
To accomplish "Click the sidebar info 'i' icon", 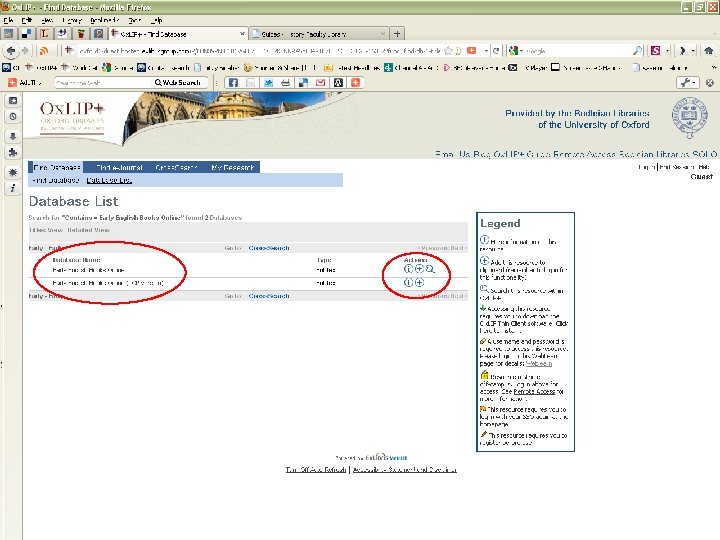I will point(13,188).
